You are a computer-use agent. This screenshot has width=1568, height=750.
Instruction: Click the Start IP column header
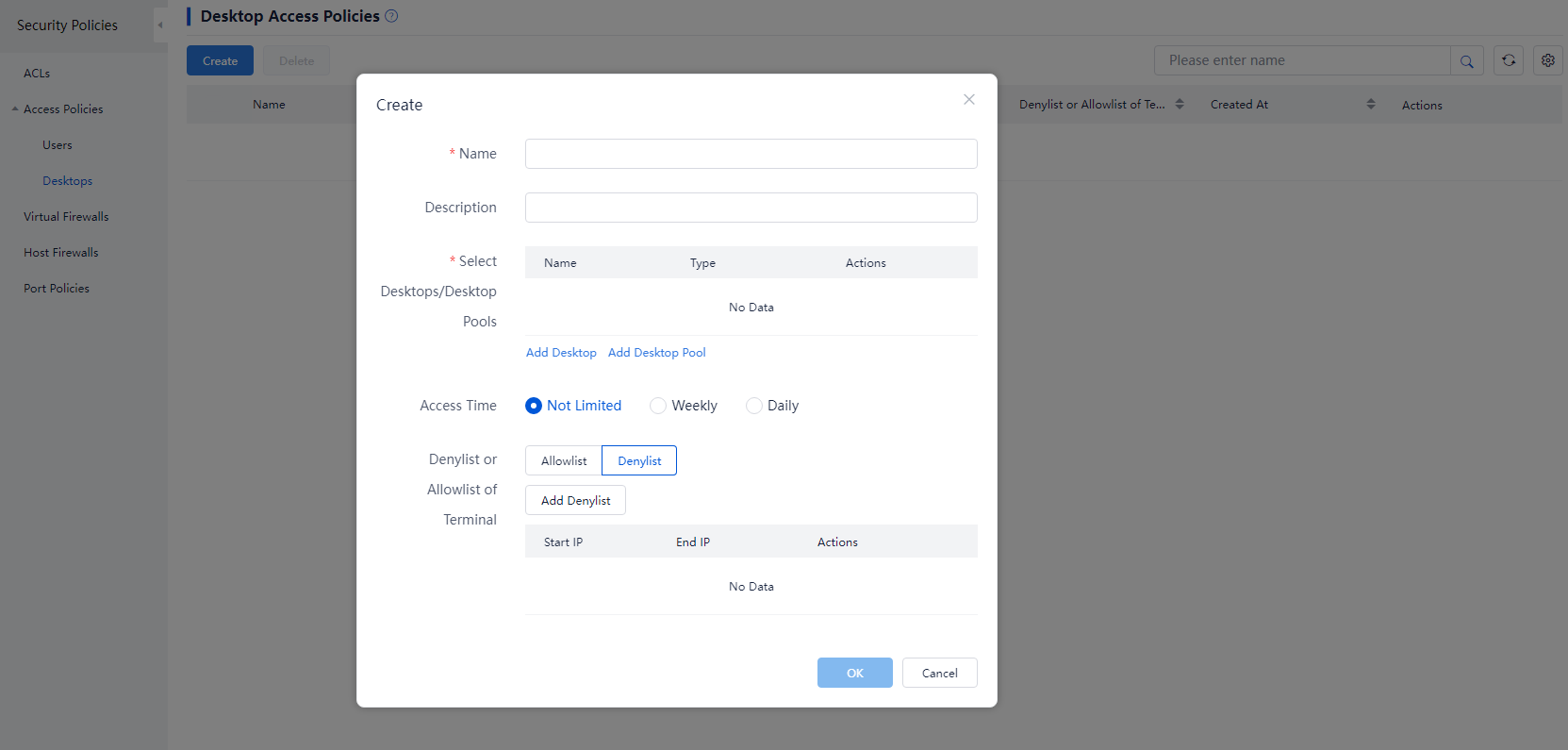click(x=563, y=542)
